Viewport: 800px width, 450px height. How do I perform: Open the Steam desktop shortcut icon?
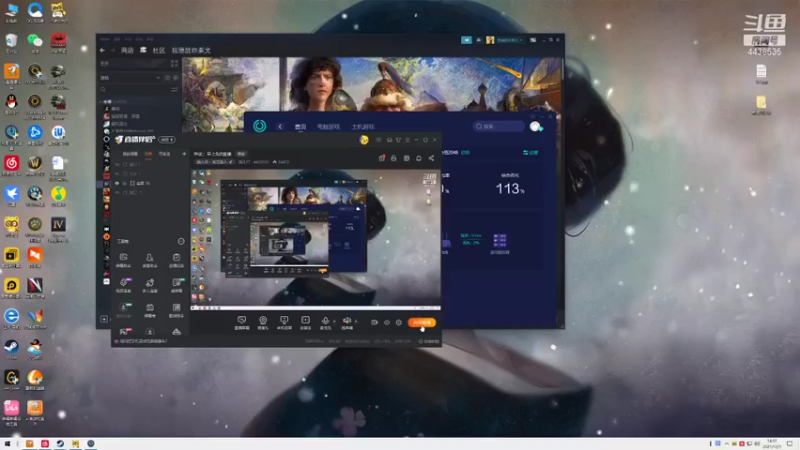click(11, 346)
